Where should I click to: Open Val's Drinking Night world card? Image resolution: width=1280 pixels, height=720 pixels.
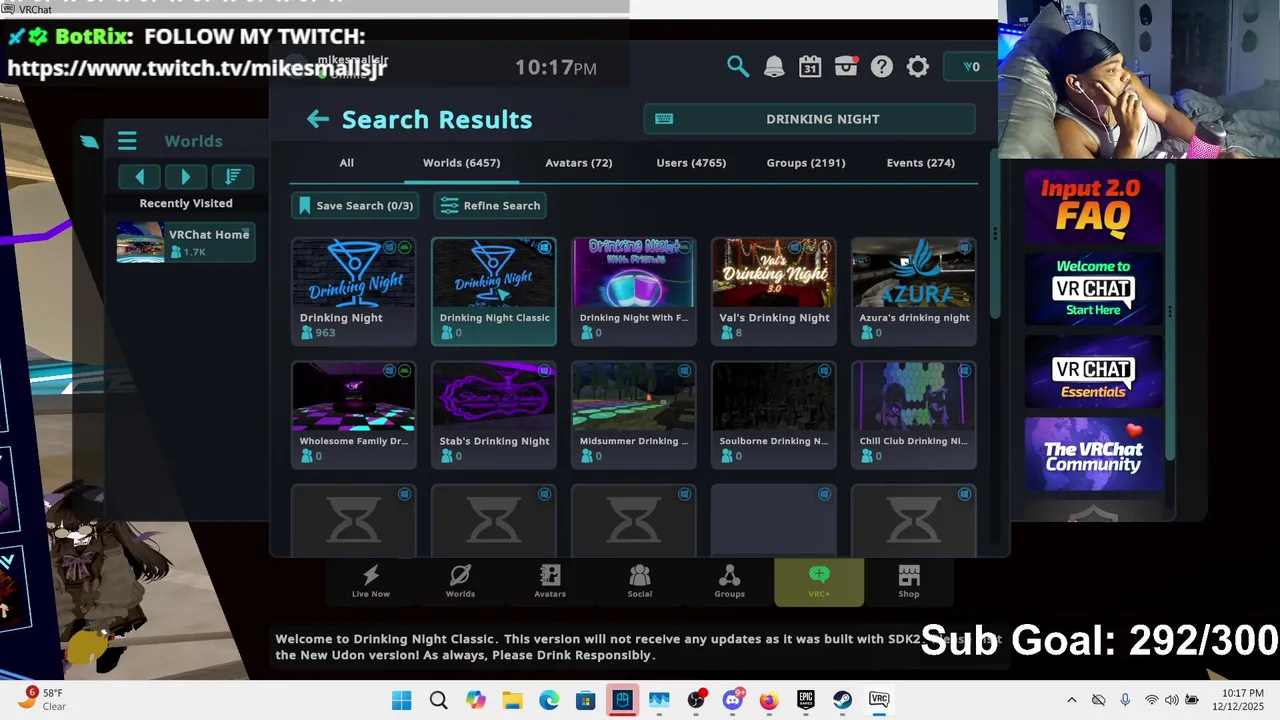tap(774, 291)
